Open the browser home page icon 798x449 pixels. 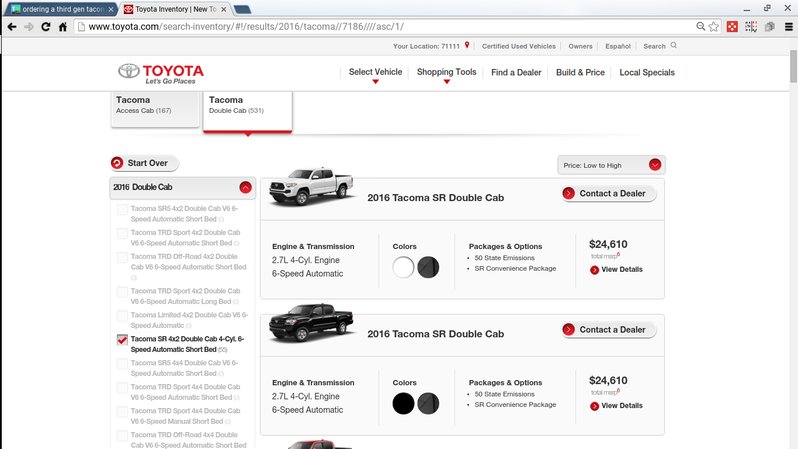click(x=63, y=26)
